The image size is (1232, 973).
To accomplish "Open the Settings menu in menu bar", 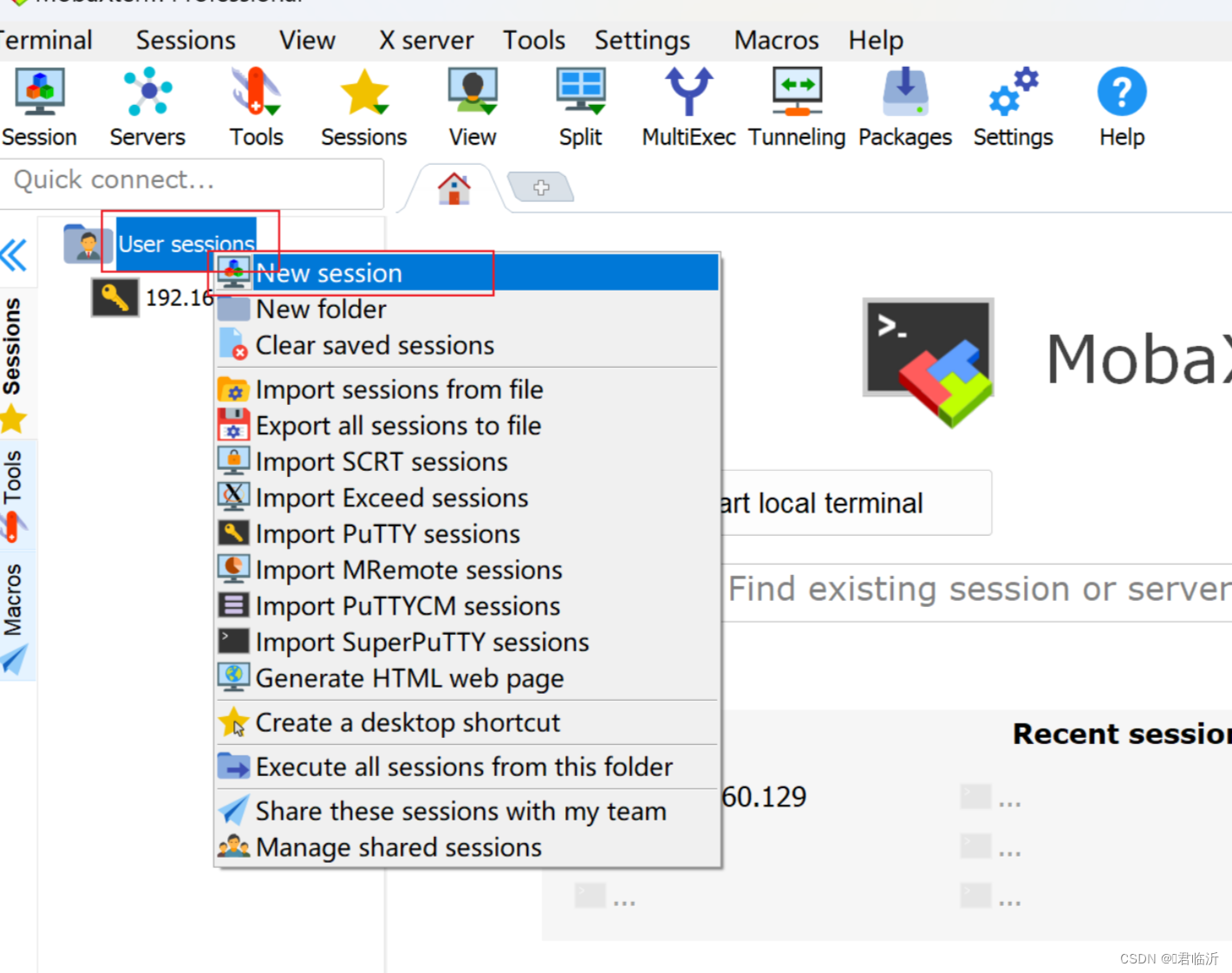I will pyautogui.click(x=642, y=40).
